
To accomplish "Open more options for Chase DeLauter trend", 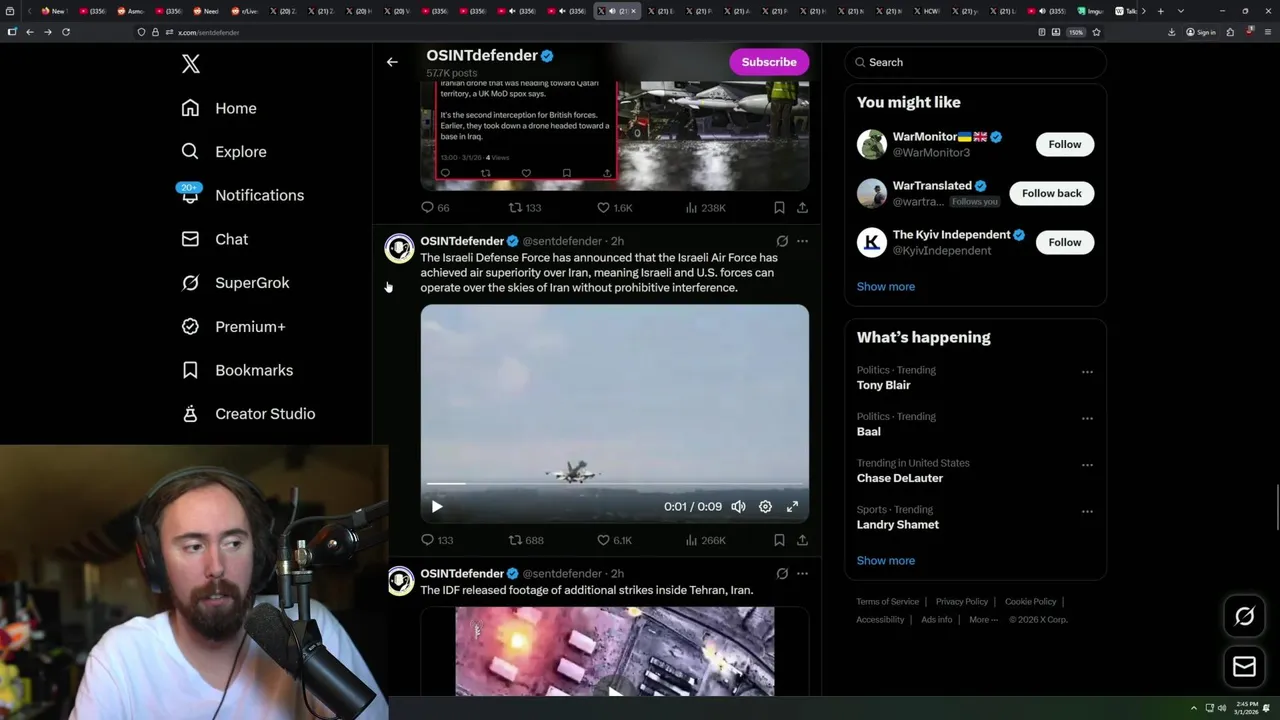I will coord(1087,465).
